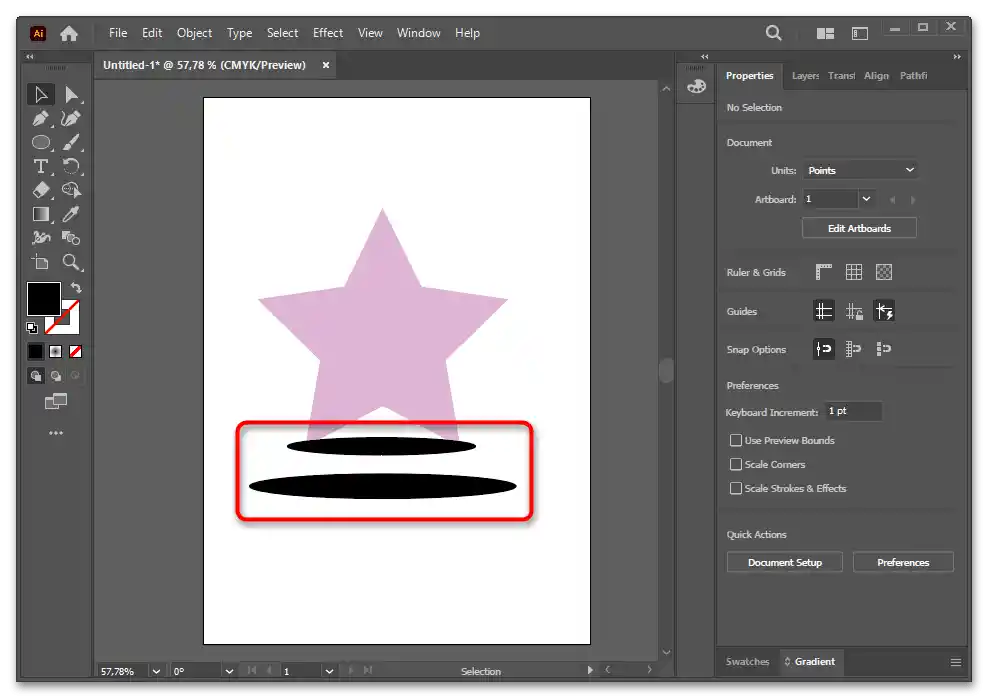The image size is (988, 698).
Task: Toggle the transparency grid icon
Action: 884,272
